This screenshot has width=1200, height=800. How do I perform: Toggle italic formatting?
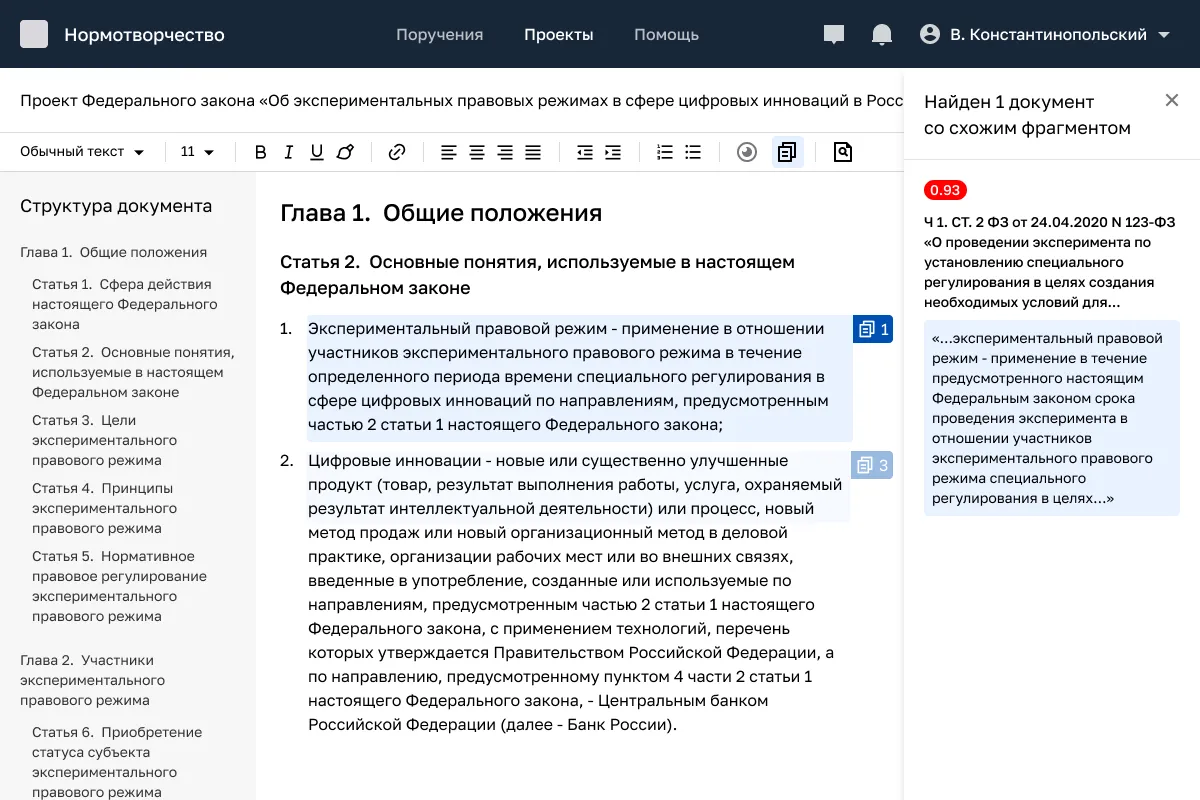pos(289,152)
